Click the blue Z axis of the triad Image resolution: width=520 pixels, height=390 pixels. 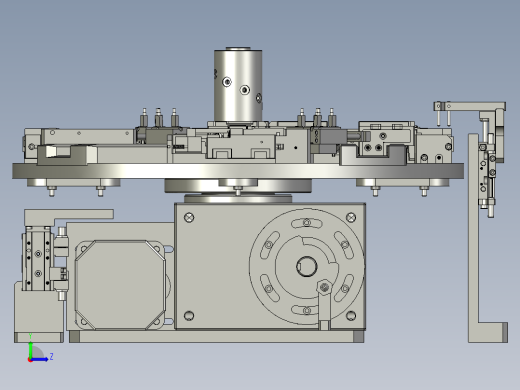click(40, 359)
